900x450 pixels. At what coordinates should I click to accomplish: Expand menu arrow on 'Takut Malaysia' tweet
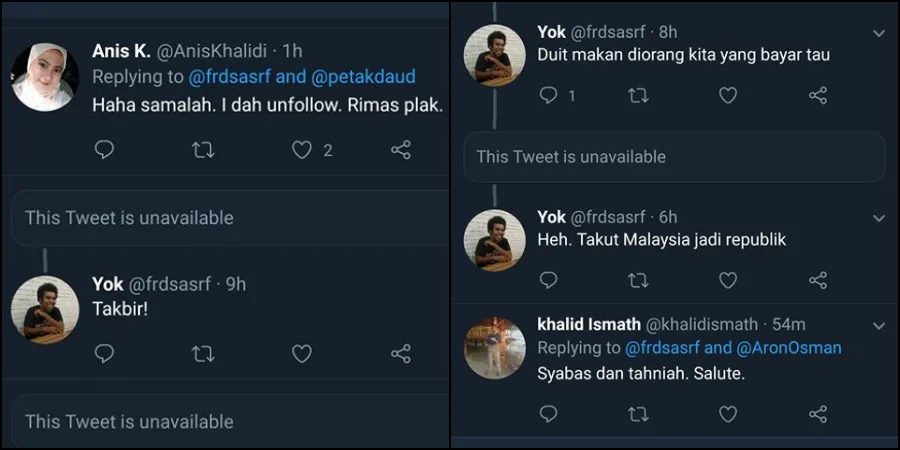(878, 217)
